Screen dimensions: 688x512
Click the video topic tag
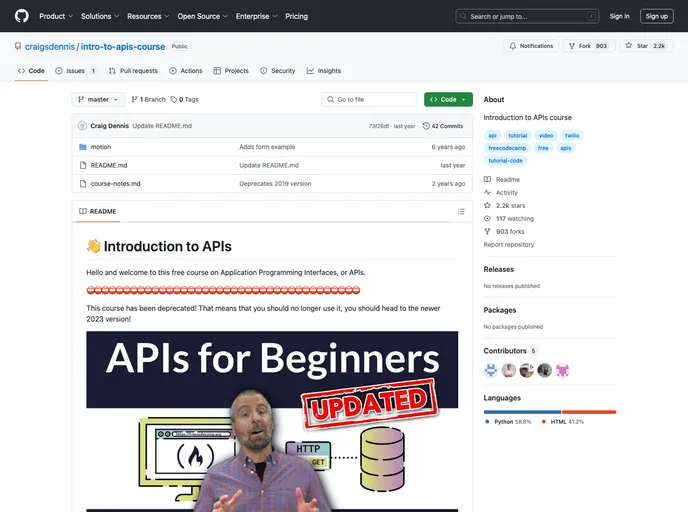pyautogui.click(x=546, y=136)
